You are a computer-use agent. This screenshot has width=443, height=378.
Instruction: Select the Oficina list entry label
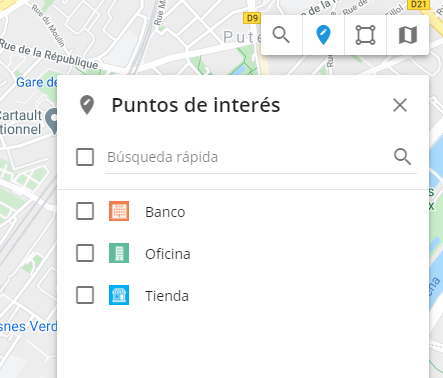[x=168, y=254]
